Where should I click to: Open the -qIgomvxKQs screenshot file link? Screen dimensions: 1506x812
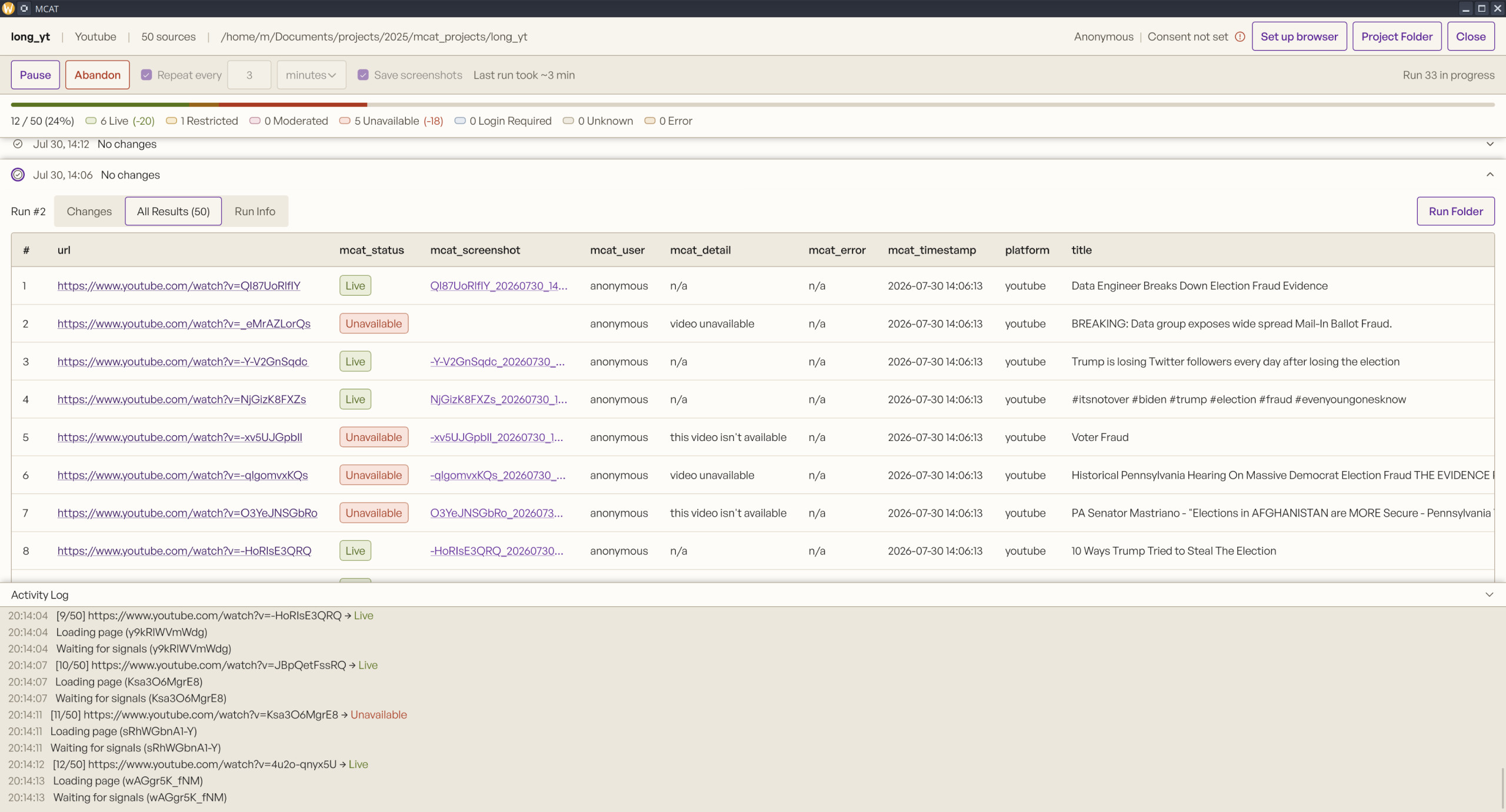(498, 475)
